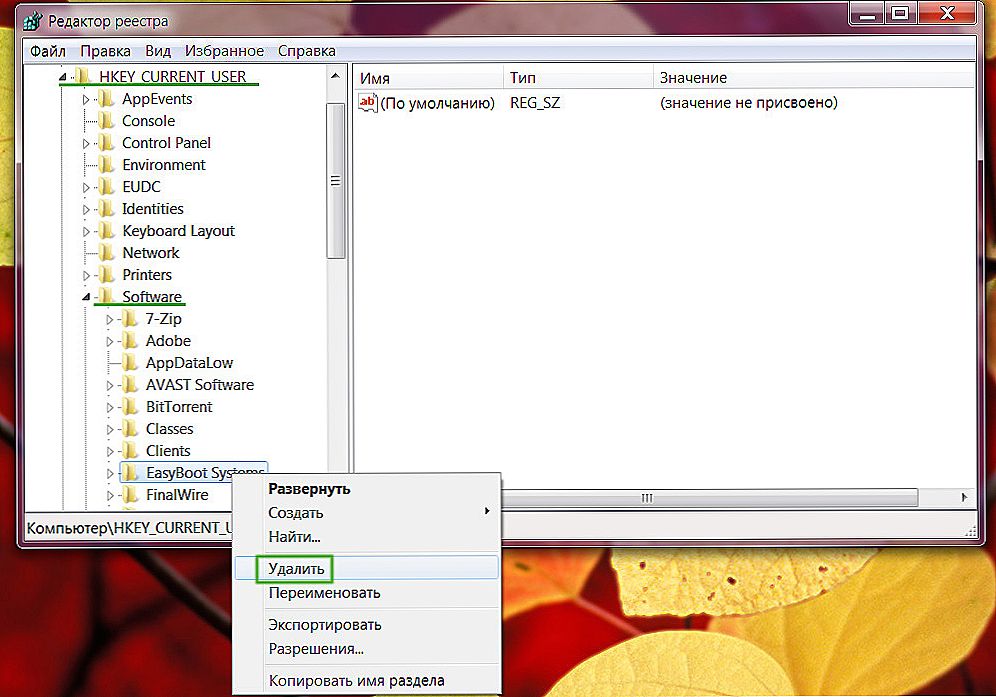This screenshot has height=697, width=996.
Task: Click the Environment folder icon
Action: point(107,165)
